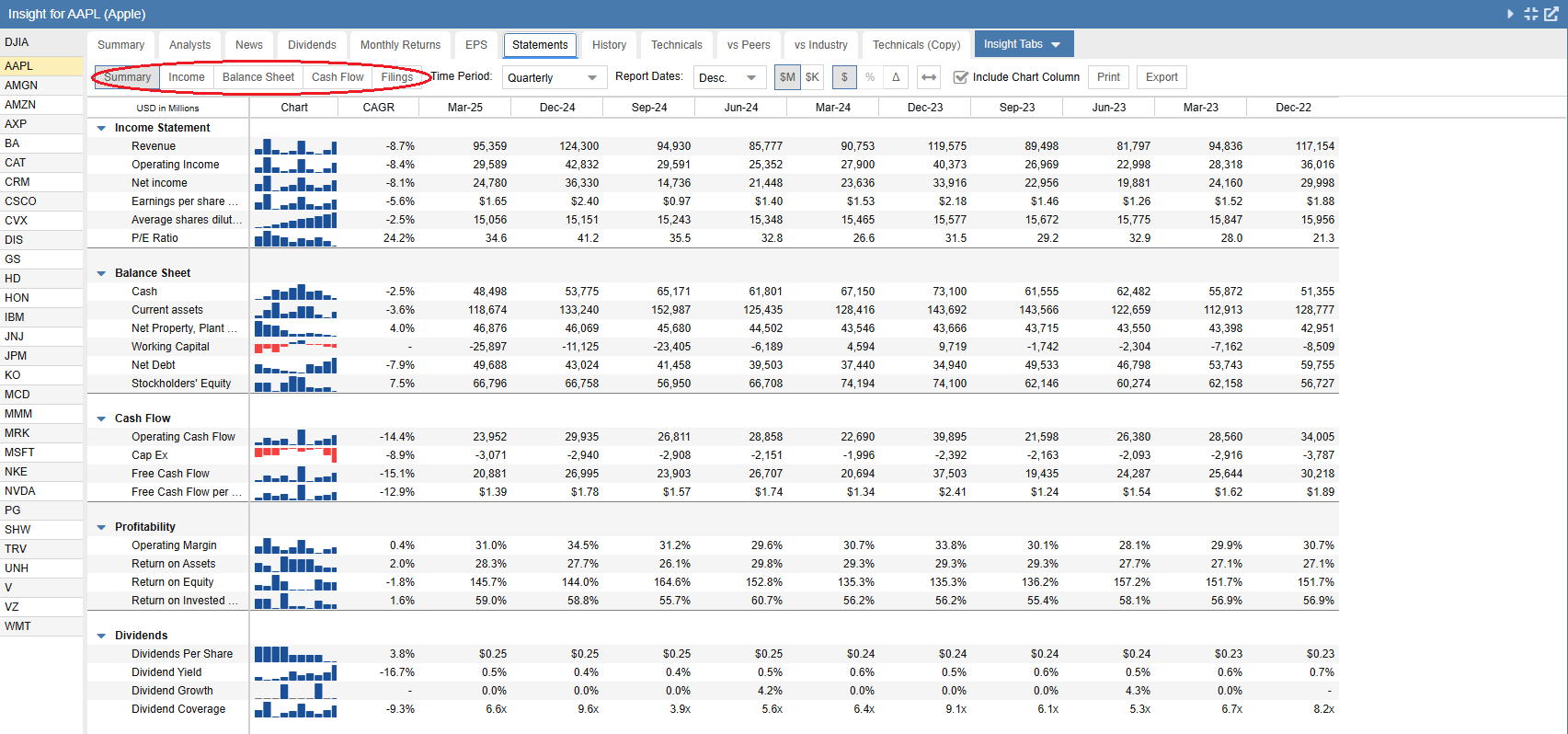Open the Report Dates Desc. dropdown

730,78
